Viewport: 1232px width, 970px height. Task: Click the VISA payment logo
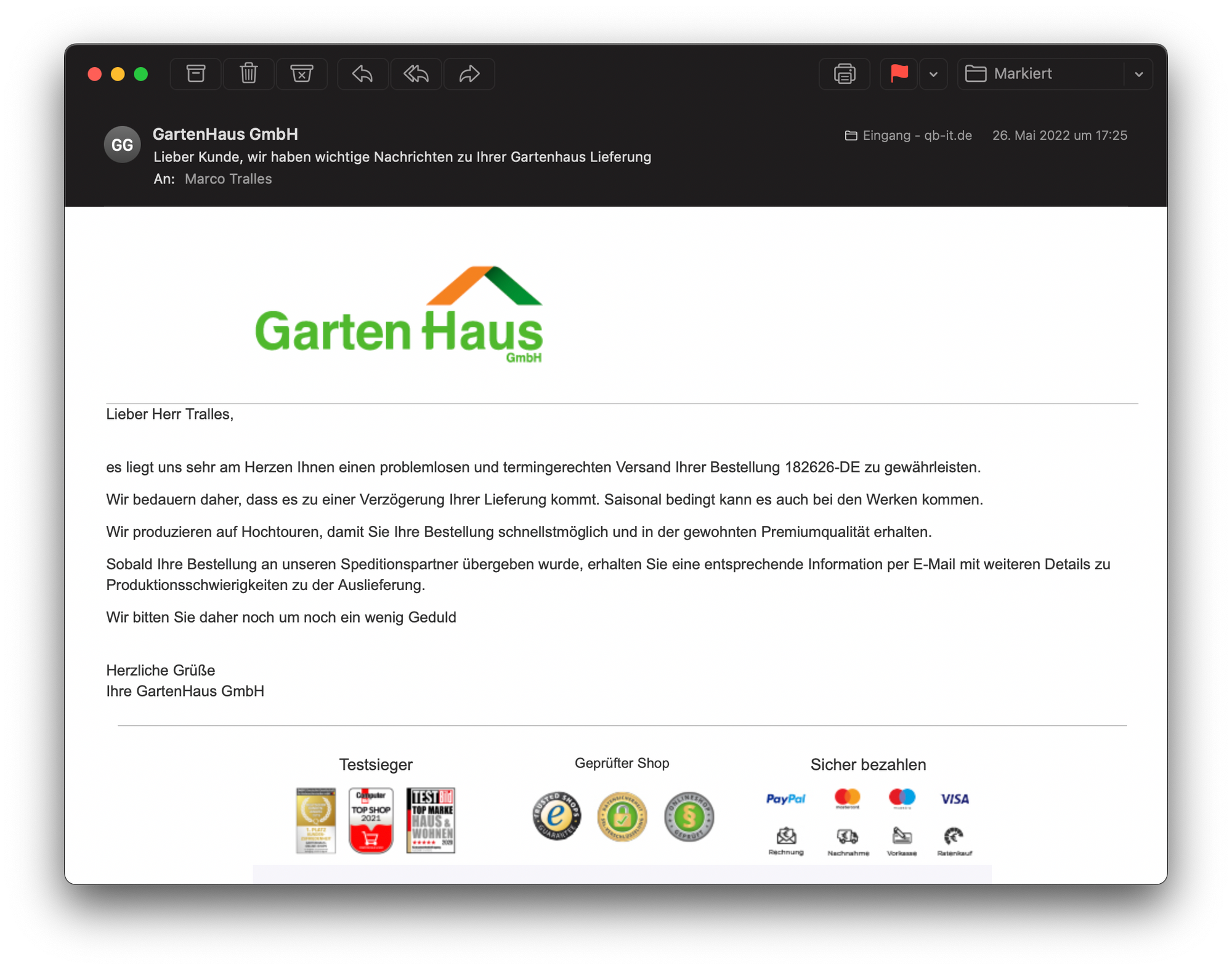tap(955, 799)
